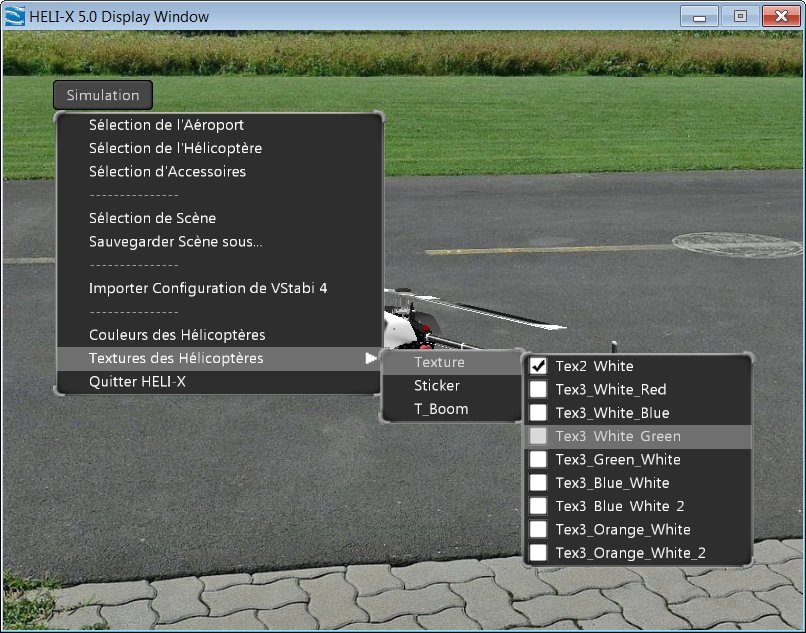Viewport: 806px width, 633px height.
Task: Click Sauvegarder Scène sous...
Action: pyautogui.click(x=175, y=241)
